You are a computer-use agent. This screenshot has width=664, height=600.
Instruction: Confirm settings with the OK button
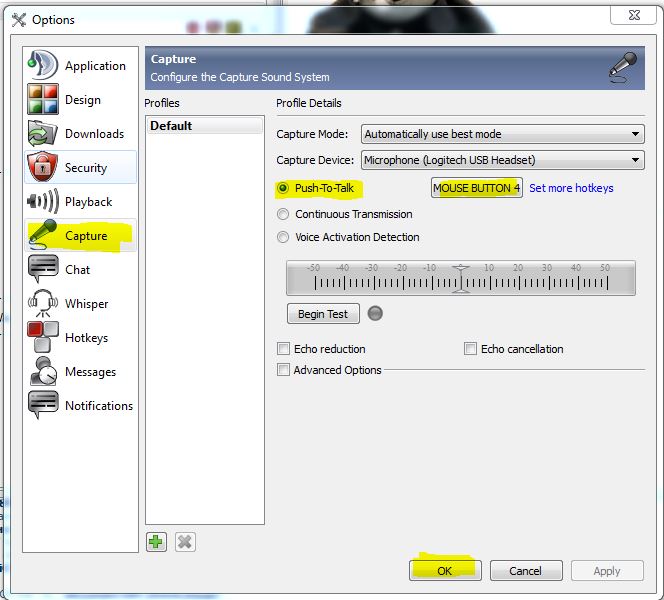point(445,571)
